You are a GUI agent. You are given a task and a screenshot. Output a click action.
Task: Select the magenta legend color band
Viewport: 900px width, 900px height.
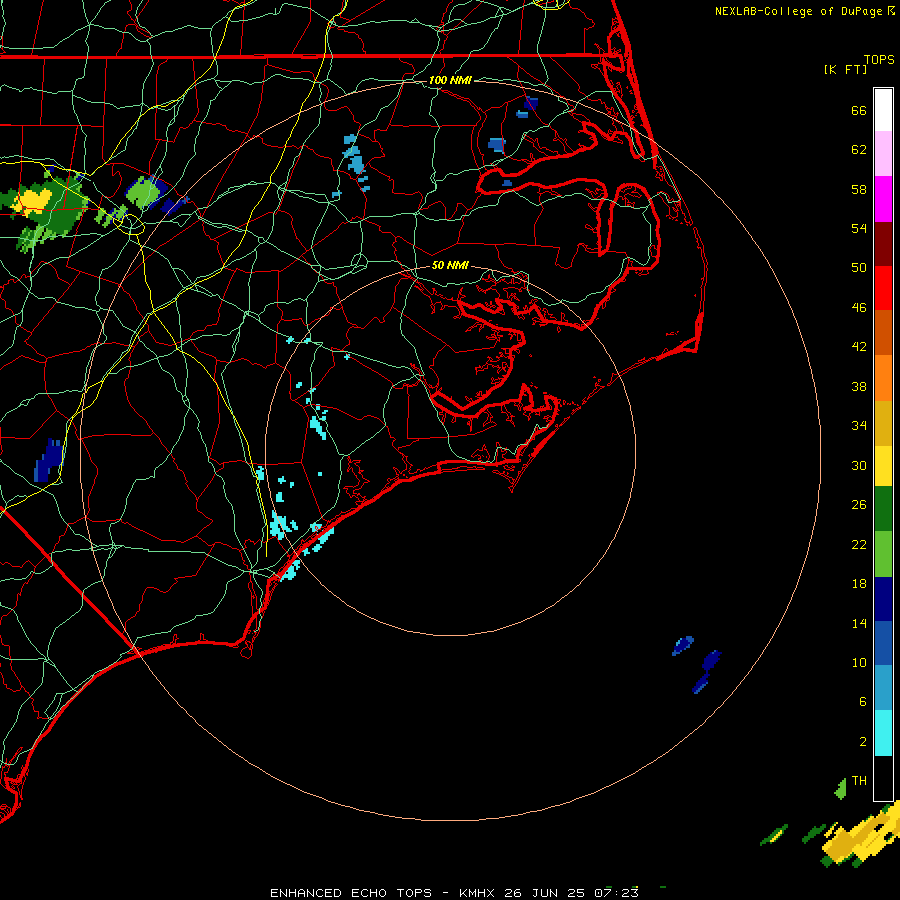(x=883, y=199)
